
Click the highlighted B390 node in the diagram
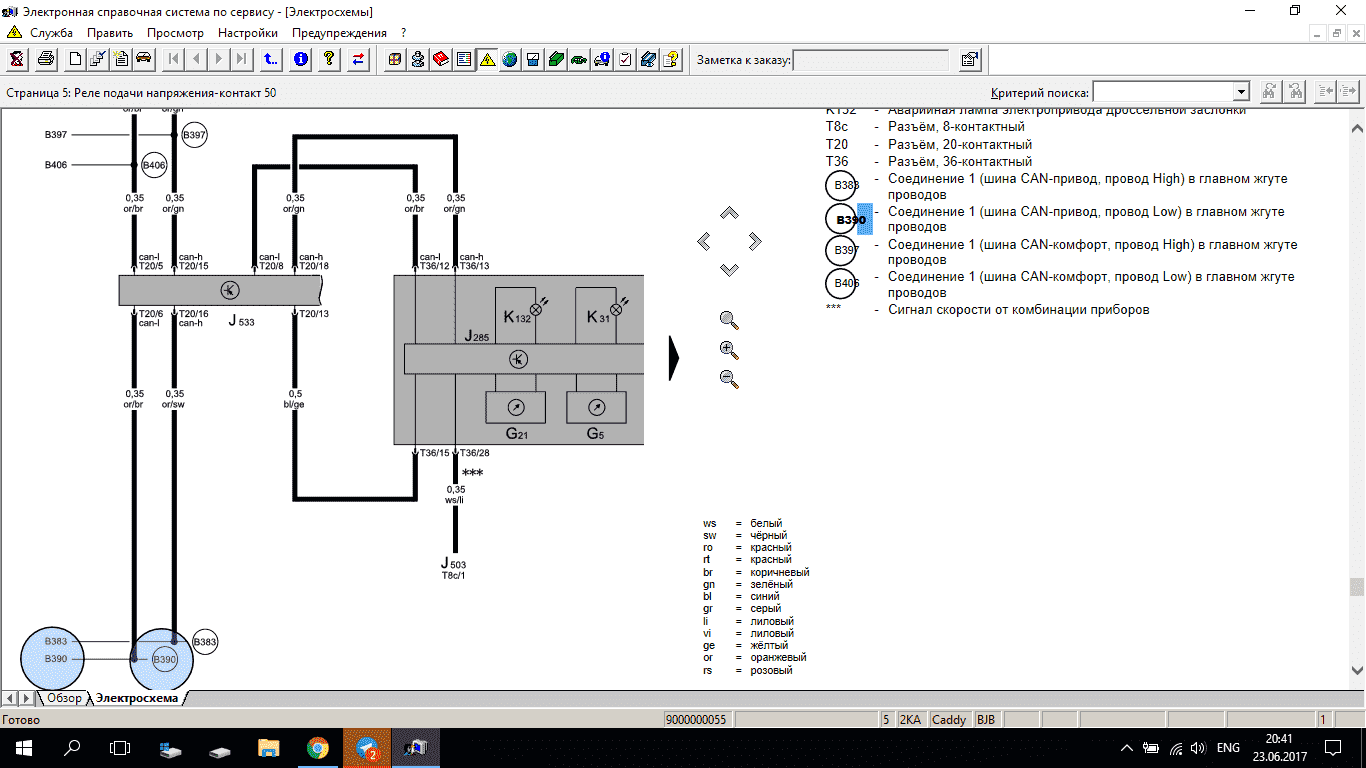pos(163,659)
